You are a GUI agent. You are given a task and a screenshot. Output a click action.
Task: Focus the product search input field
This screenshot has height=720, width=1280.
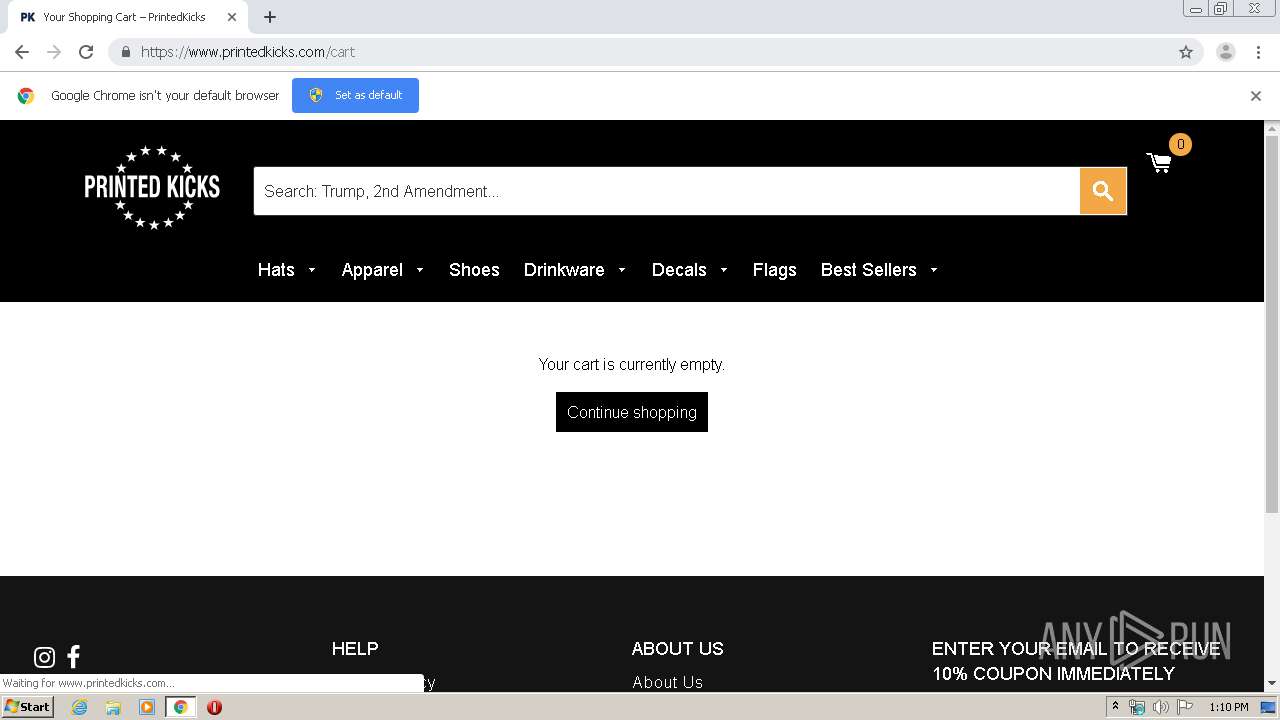(666, 191)
